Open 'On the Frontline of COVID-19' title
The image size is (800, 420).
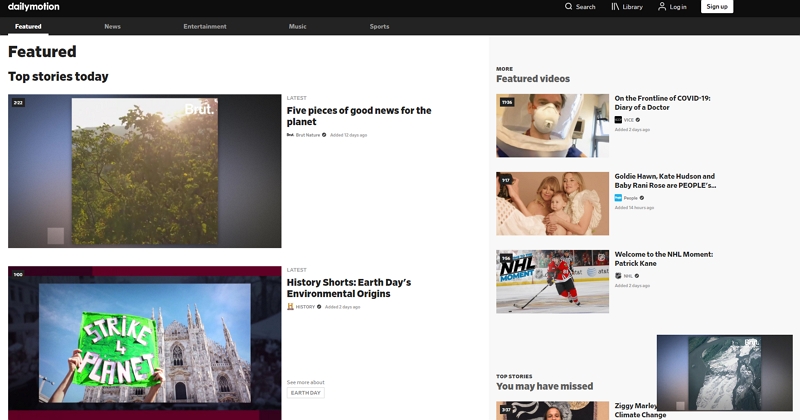click(x=662, y=103)
